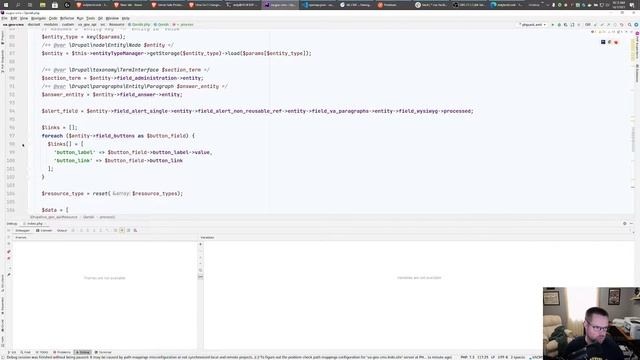Open the Microsoft Store taskbar icon

(55, 5)
